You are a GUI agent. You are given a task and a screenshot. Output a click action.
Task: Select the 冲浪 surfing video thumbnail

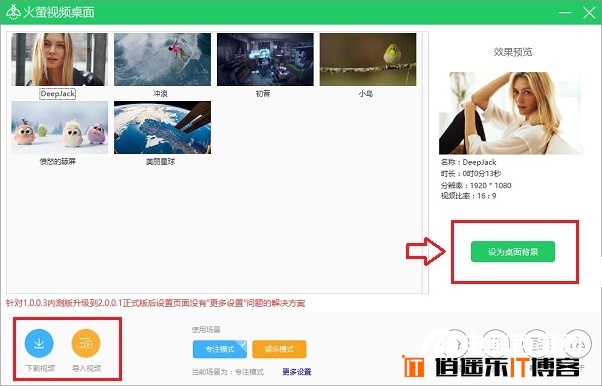tap(162, 59)
